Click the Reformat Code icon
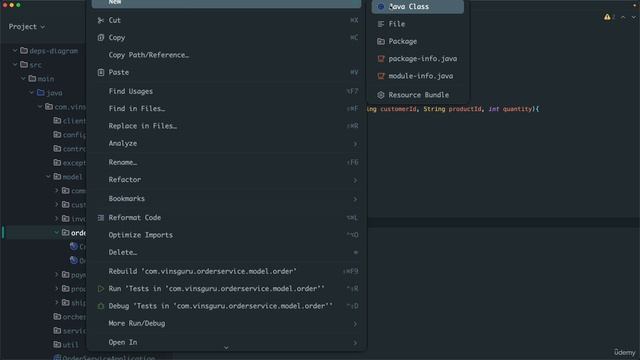Viewport: 640px width, 360px height. tap(101, 218)
